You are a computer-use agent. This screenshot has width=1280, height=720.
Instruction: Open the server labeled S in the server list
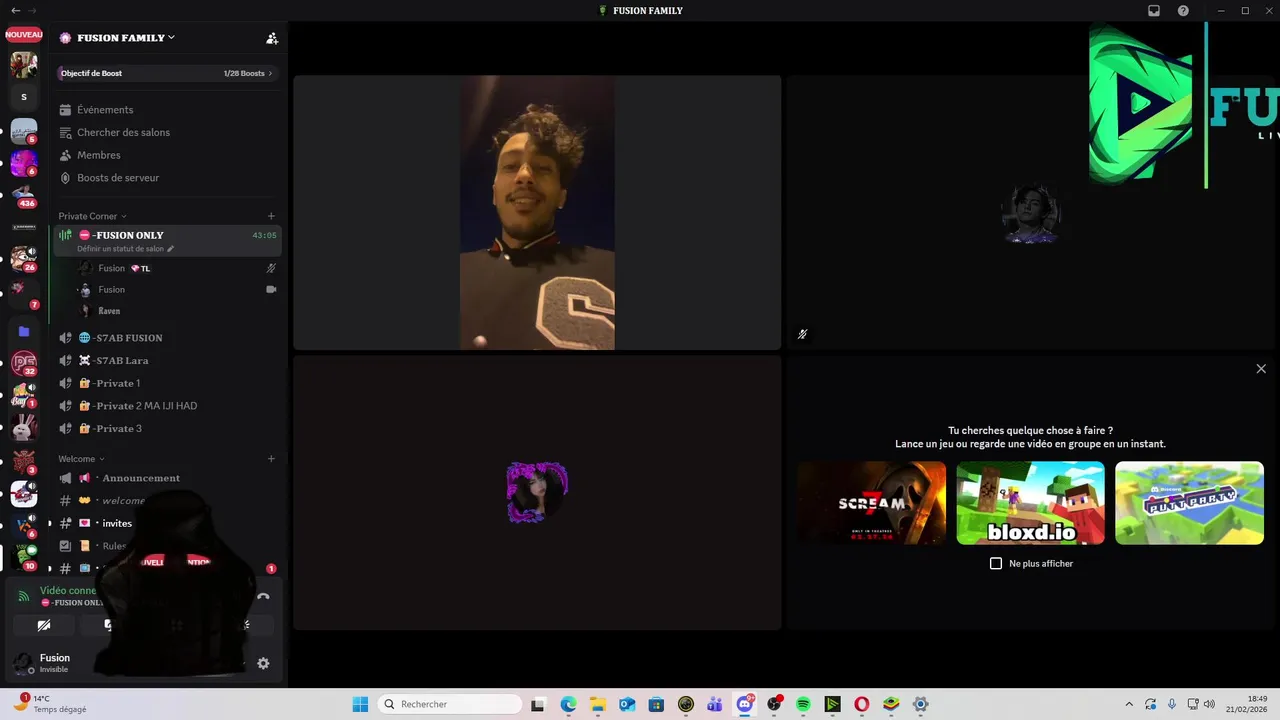coord(24,97)
